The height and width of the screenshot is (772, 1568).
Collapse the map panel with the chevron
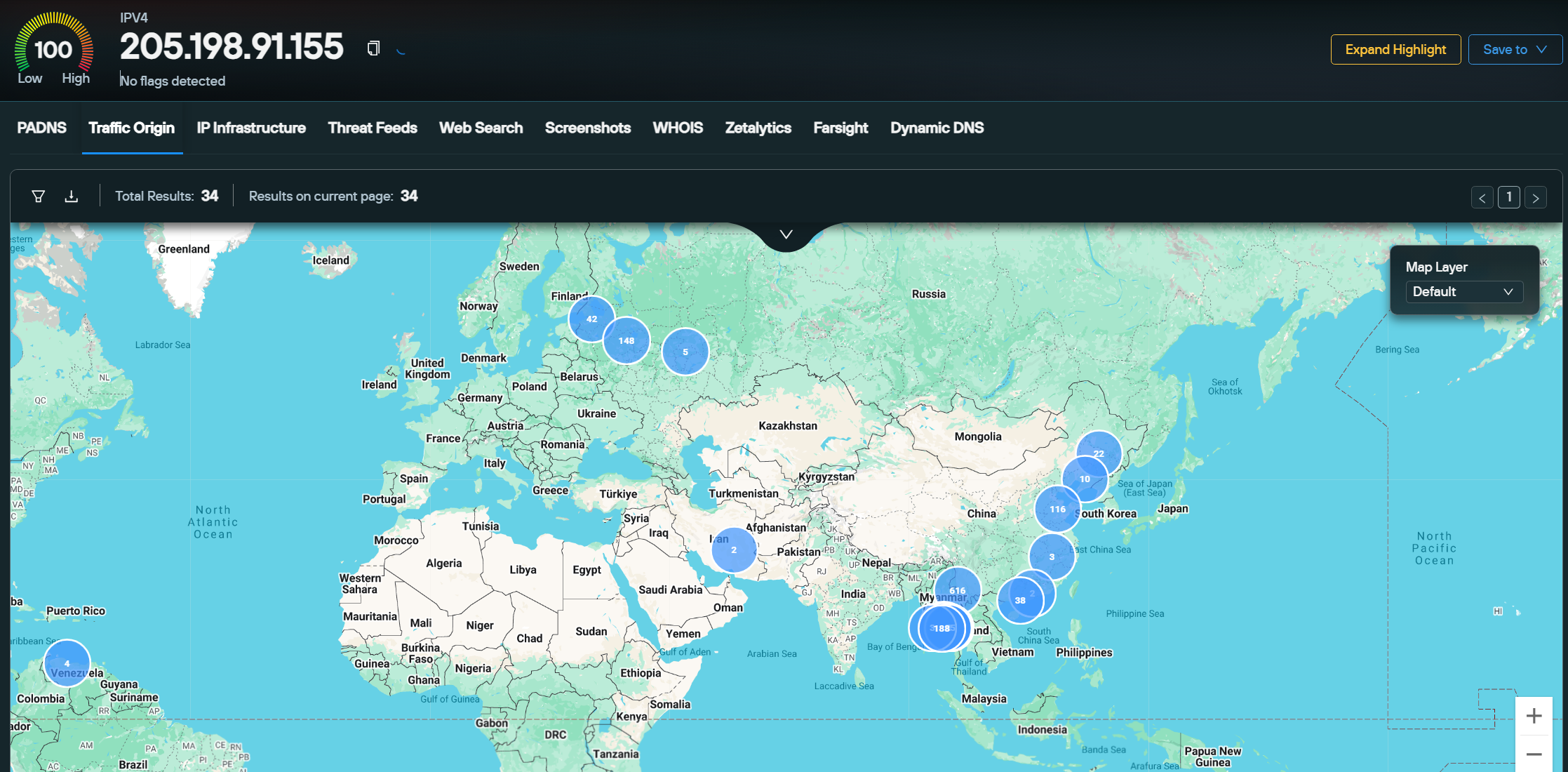click(786, 234)
